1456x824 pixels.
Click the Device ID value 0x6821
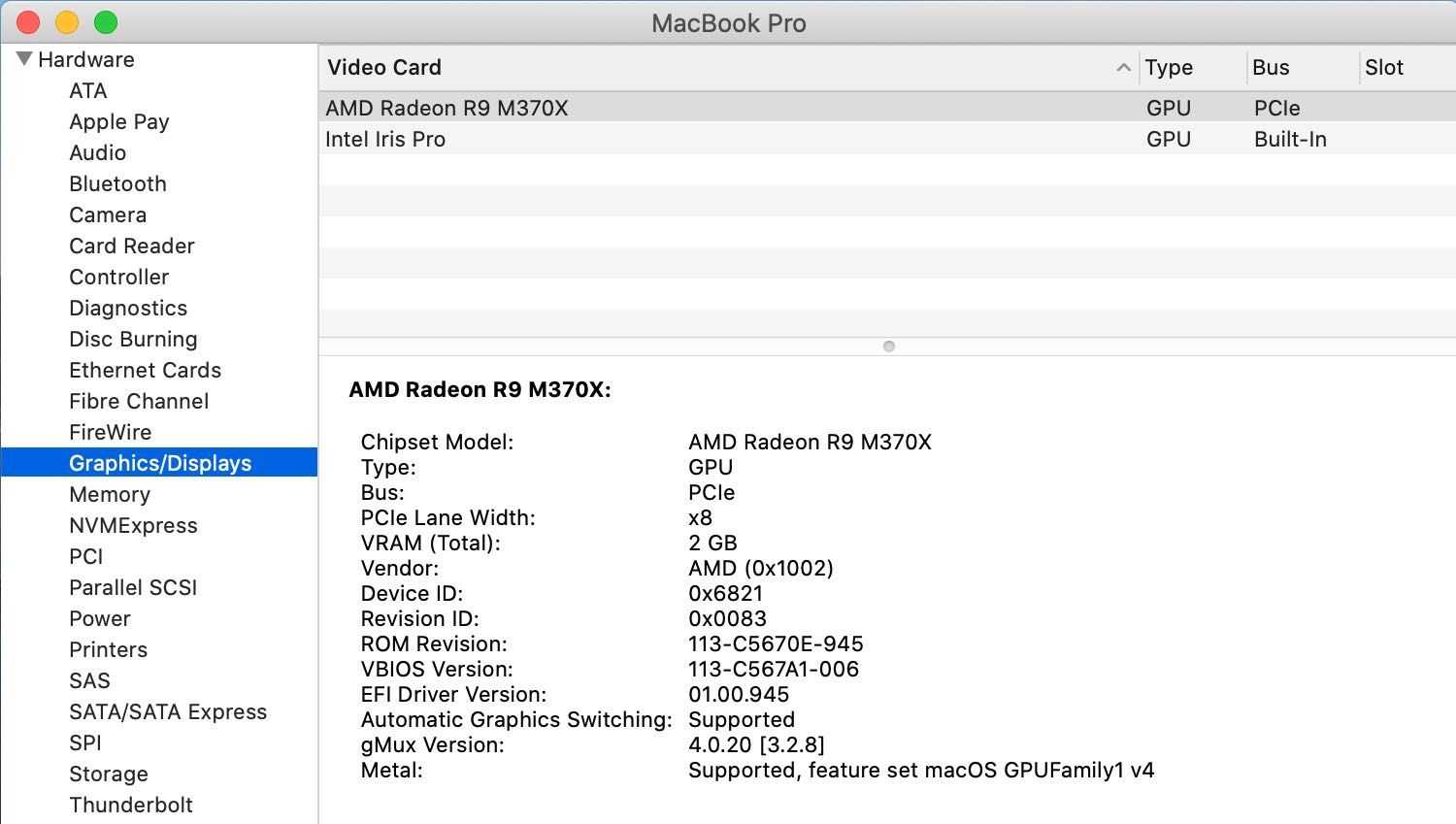(x=725, y=593)
